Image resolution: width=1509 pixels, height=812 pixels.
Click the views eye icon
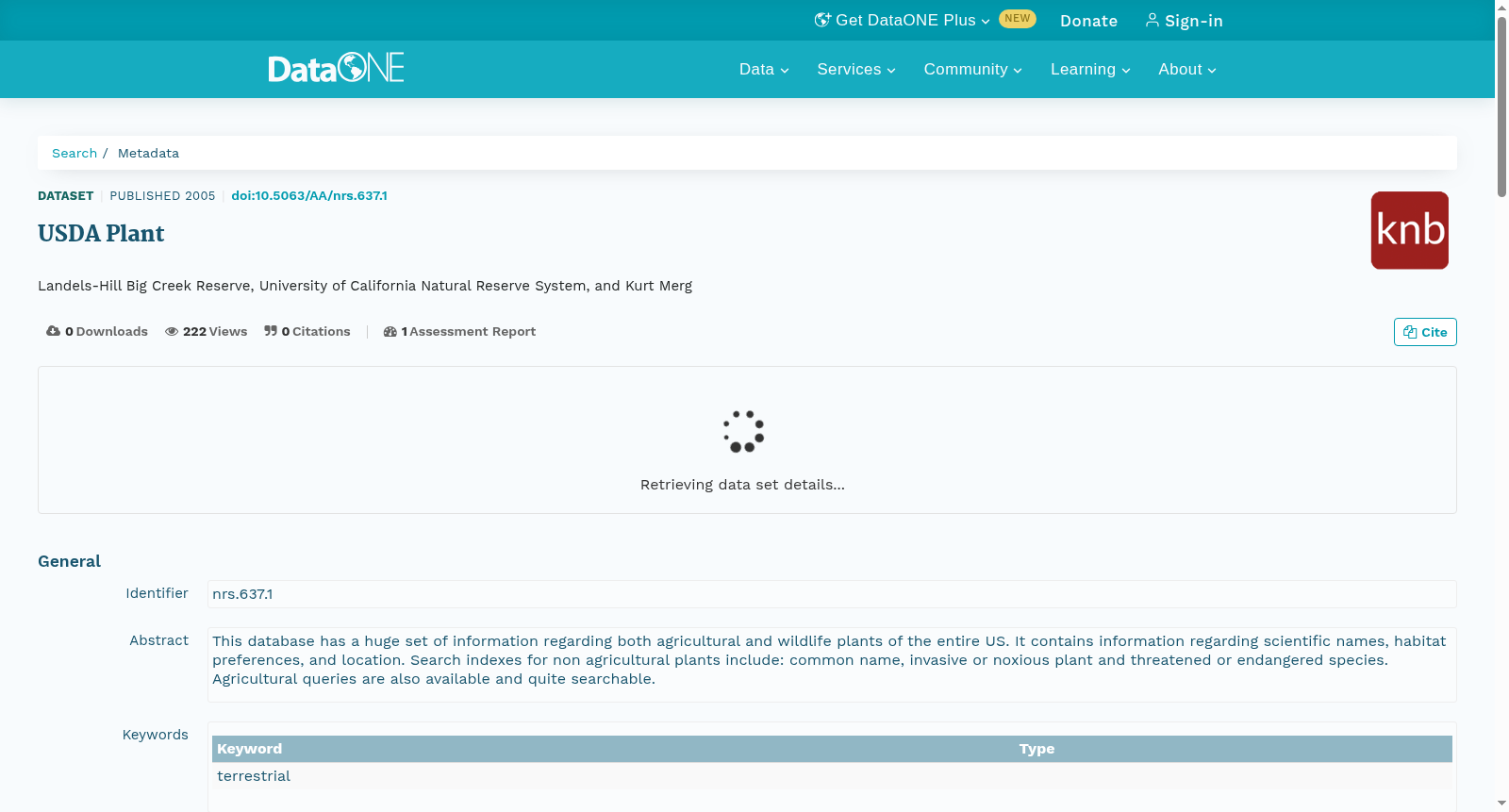(x=172, y=332)
